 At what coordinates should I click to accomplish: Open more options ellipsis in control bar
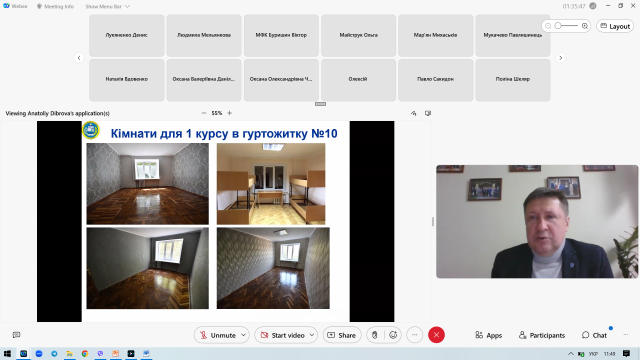coord(414,335)
